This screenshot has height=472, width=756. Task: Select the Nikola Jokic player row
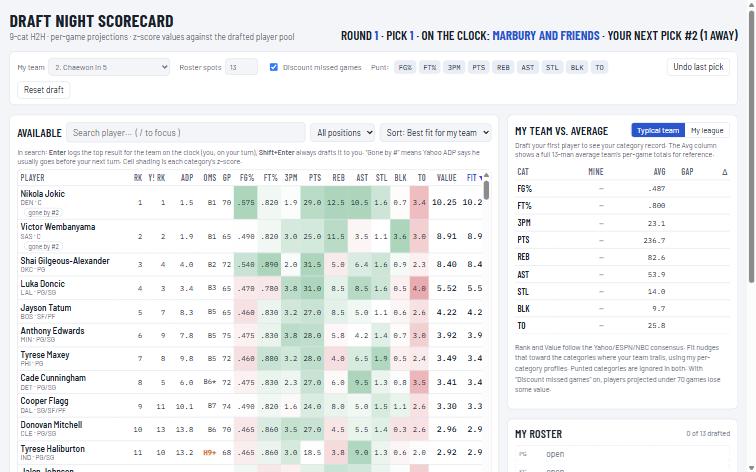[251, 202]
